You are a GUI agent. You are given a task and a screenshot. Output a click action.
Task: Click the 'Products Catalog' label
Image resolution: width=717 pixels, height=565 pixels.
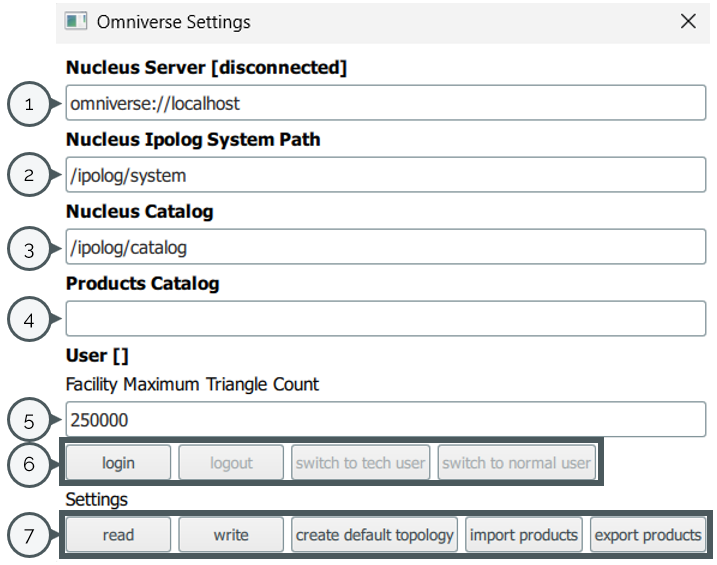143,283
